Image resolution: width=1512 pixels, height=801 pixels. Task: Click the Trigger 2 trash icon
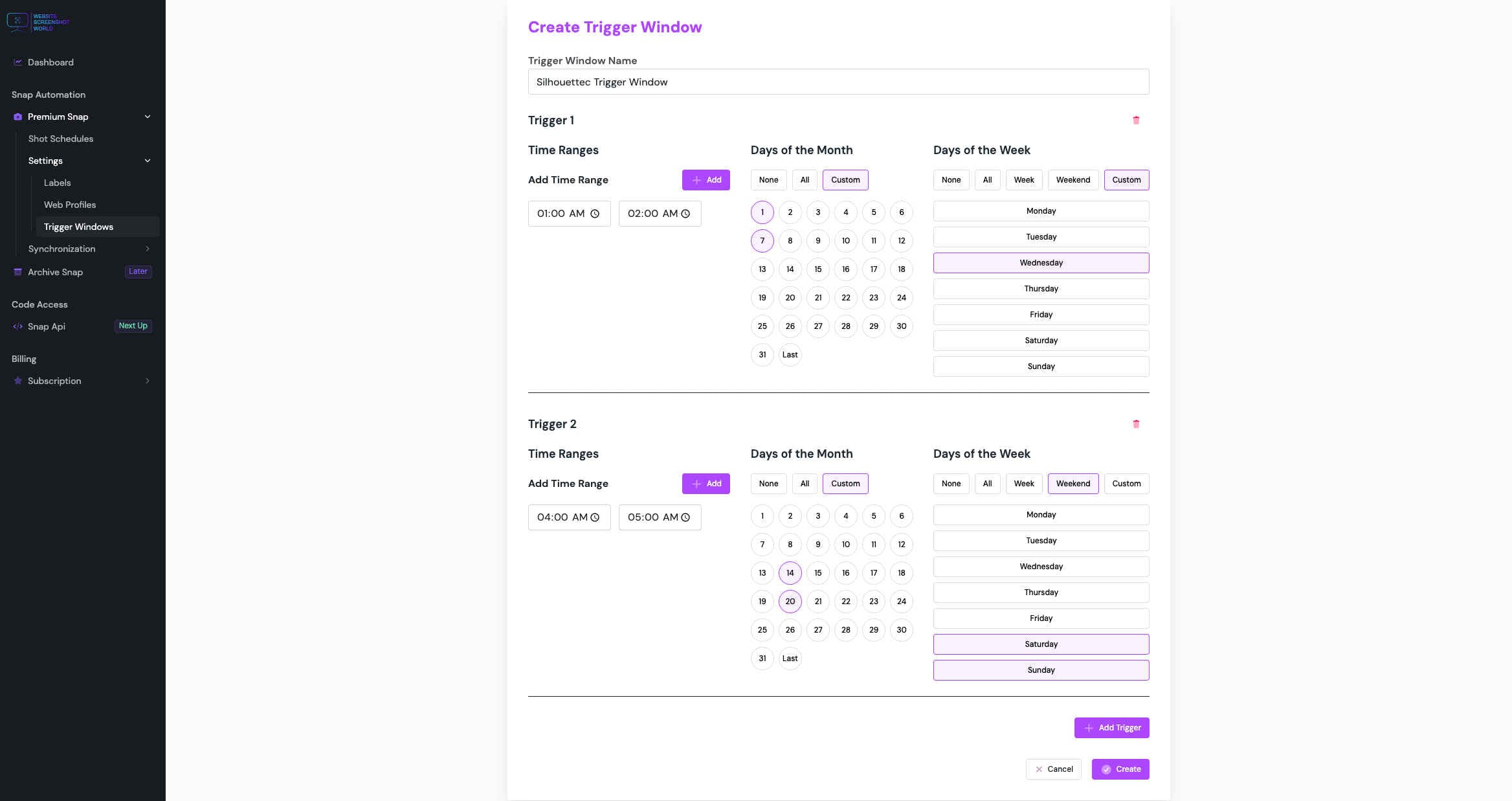pos(1136,424)
